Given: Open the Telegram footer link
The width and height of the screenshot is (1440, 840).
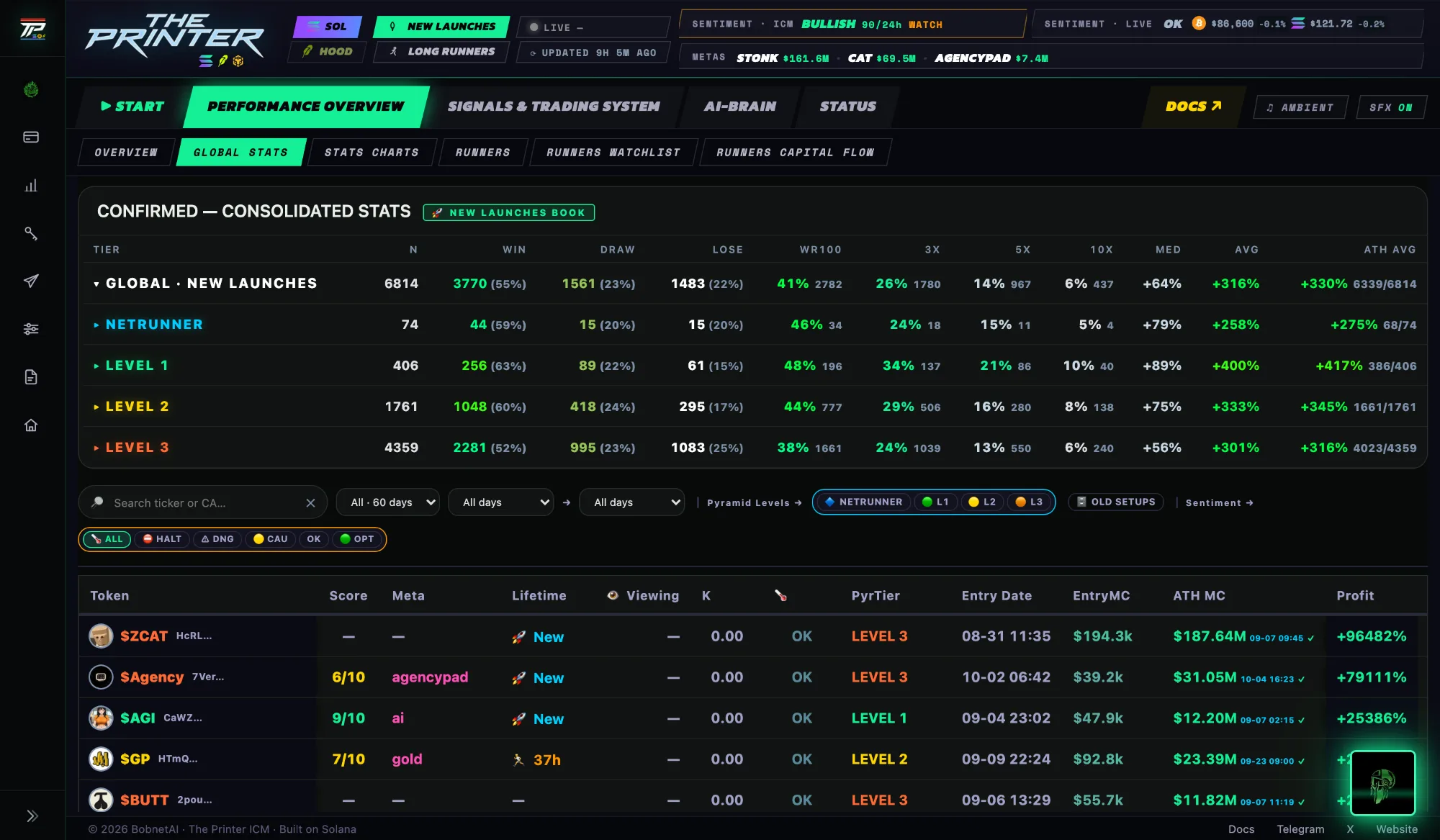Looking at the screenshot, I should click(x=1300, y=829).
